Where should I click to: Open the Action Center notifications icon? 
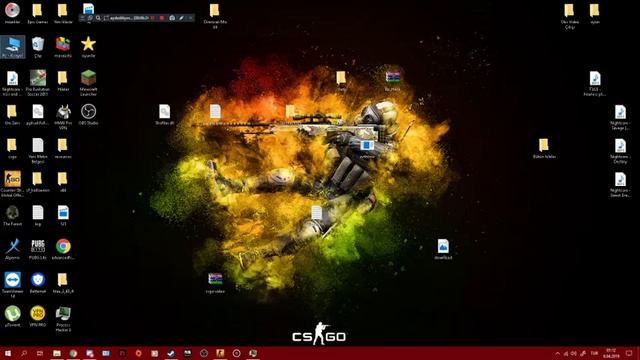pos(629,353)
